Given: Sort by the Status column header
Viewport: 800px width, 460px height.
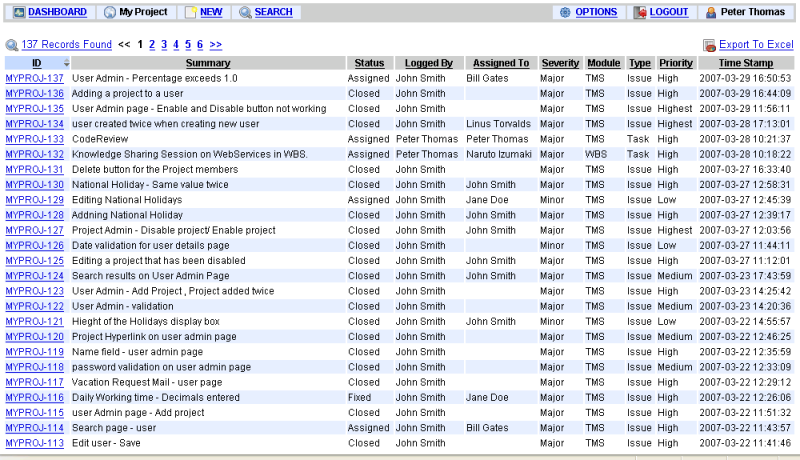Looking at the screenshot, I should (369, 63).
